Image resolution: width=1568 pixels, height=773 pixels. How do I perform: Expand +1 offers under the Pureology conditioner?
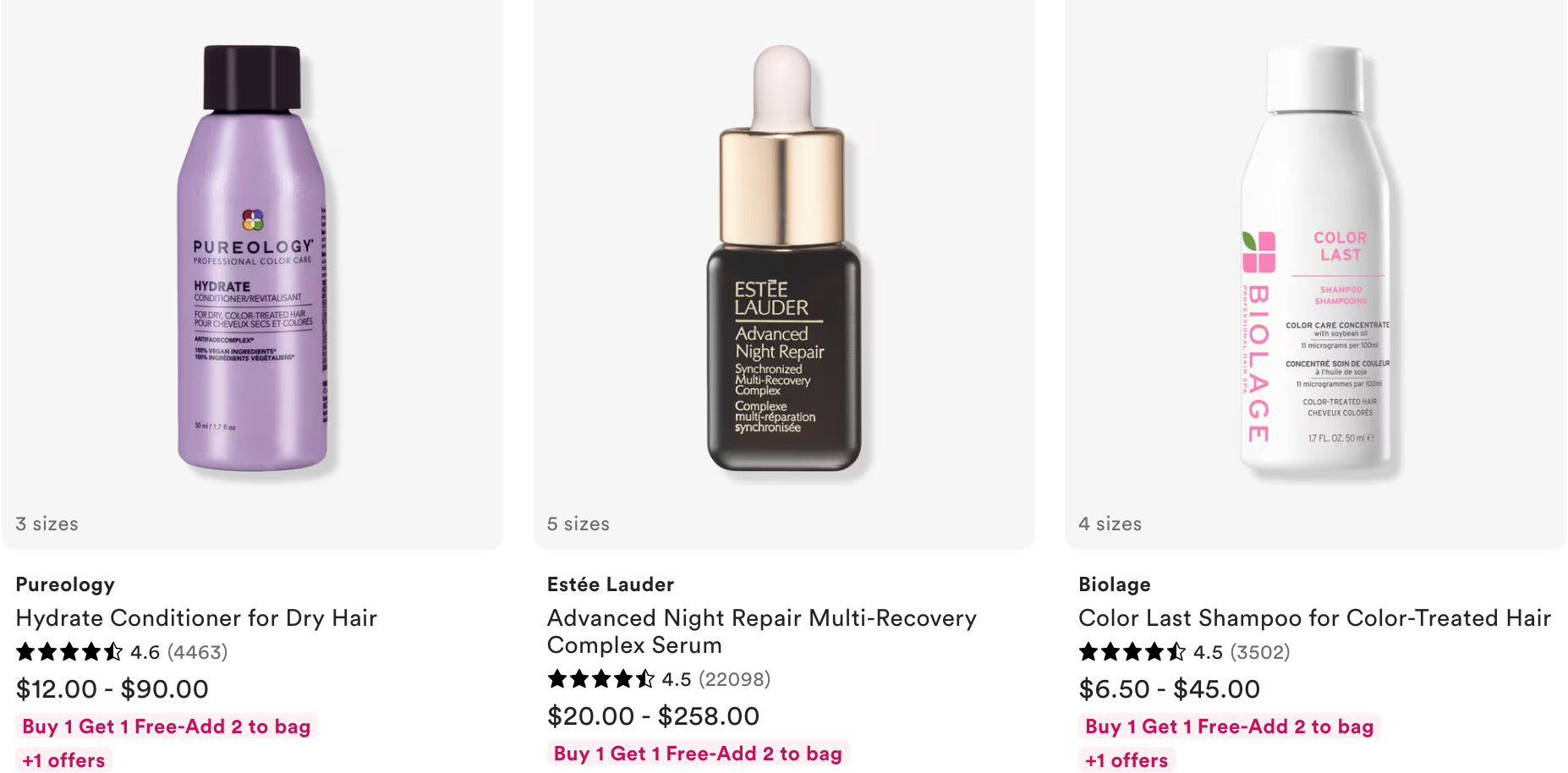point(63,760)
